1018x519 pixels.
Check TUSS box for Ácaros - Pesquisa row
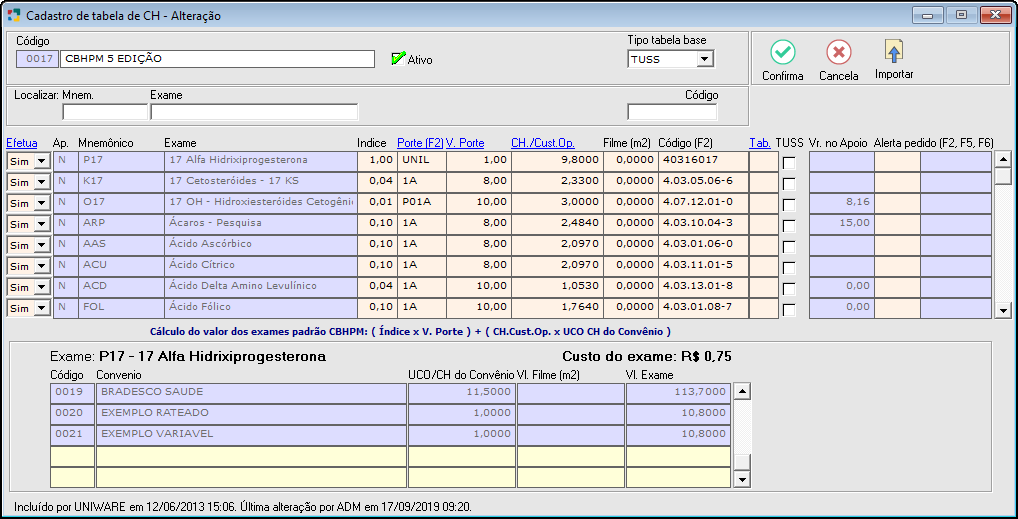pos(789,226)
